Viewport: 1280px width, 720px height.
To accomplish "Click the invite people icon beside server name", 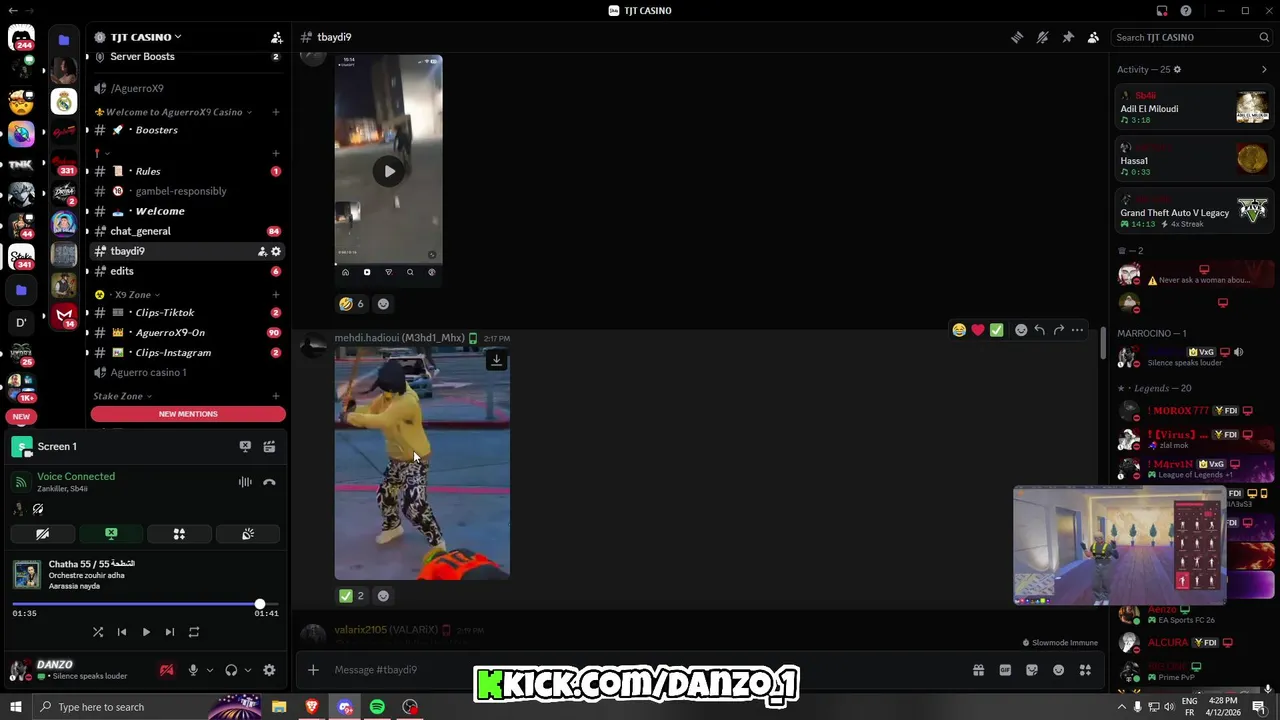I will click(276, 37).
